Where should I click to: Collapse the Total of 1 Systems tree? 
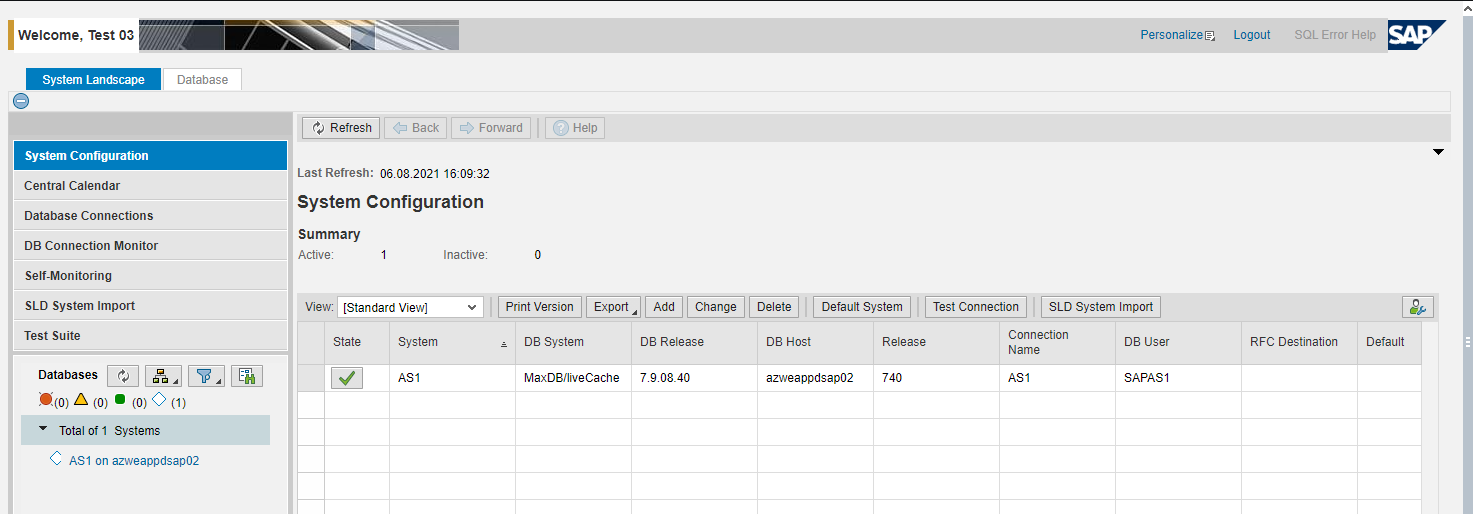(x=43, y=429)
